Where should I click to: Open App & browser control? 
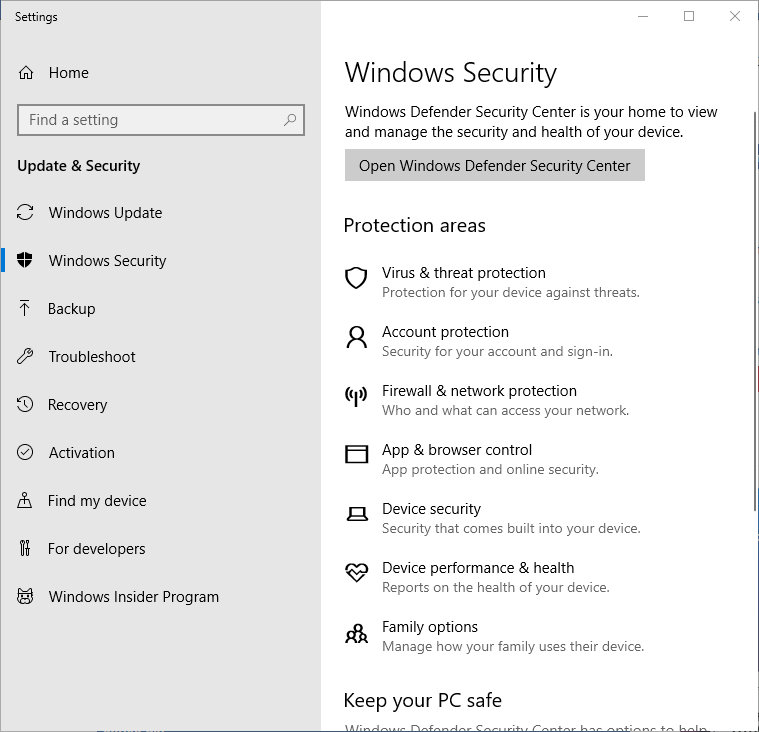[472, 459]
